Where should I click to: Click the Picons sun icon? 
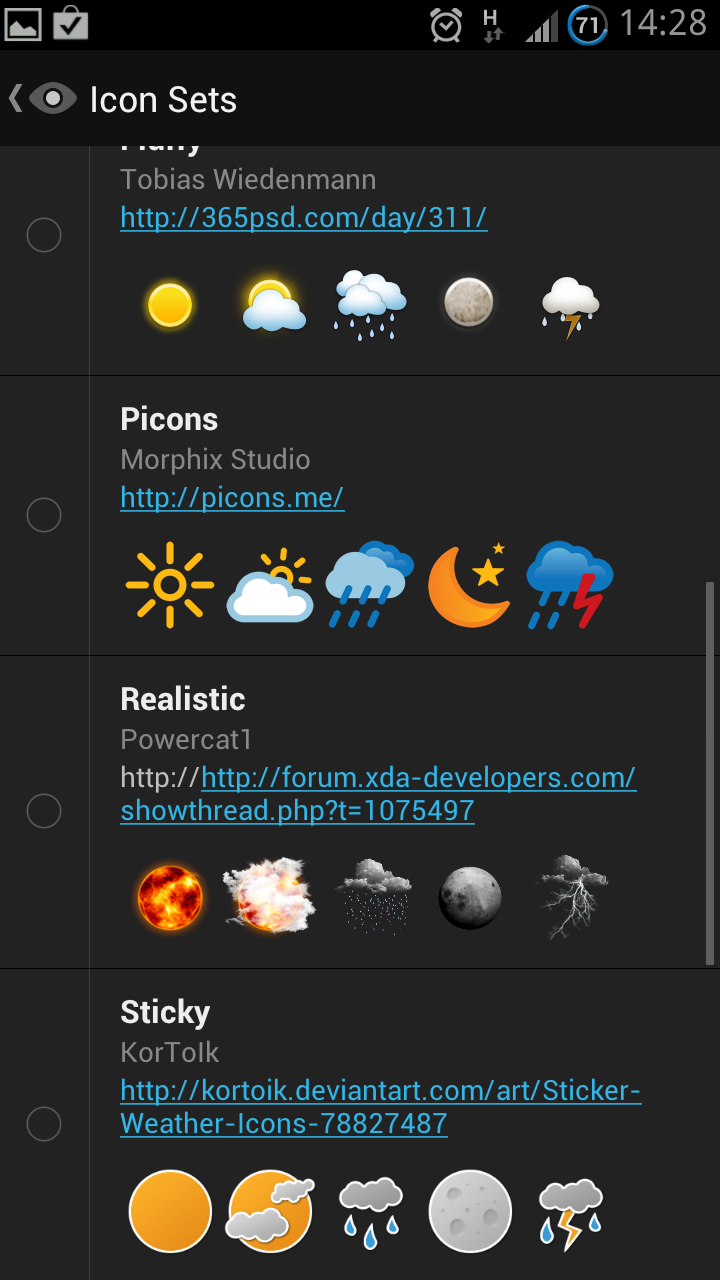point(170,585)
